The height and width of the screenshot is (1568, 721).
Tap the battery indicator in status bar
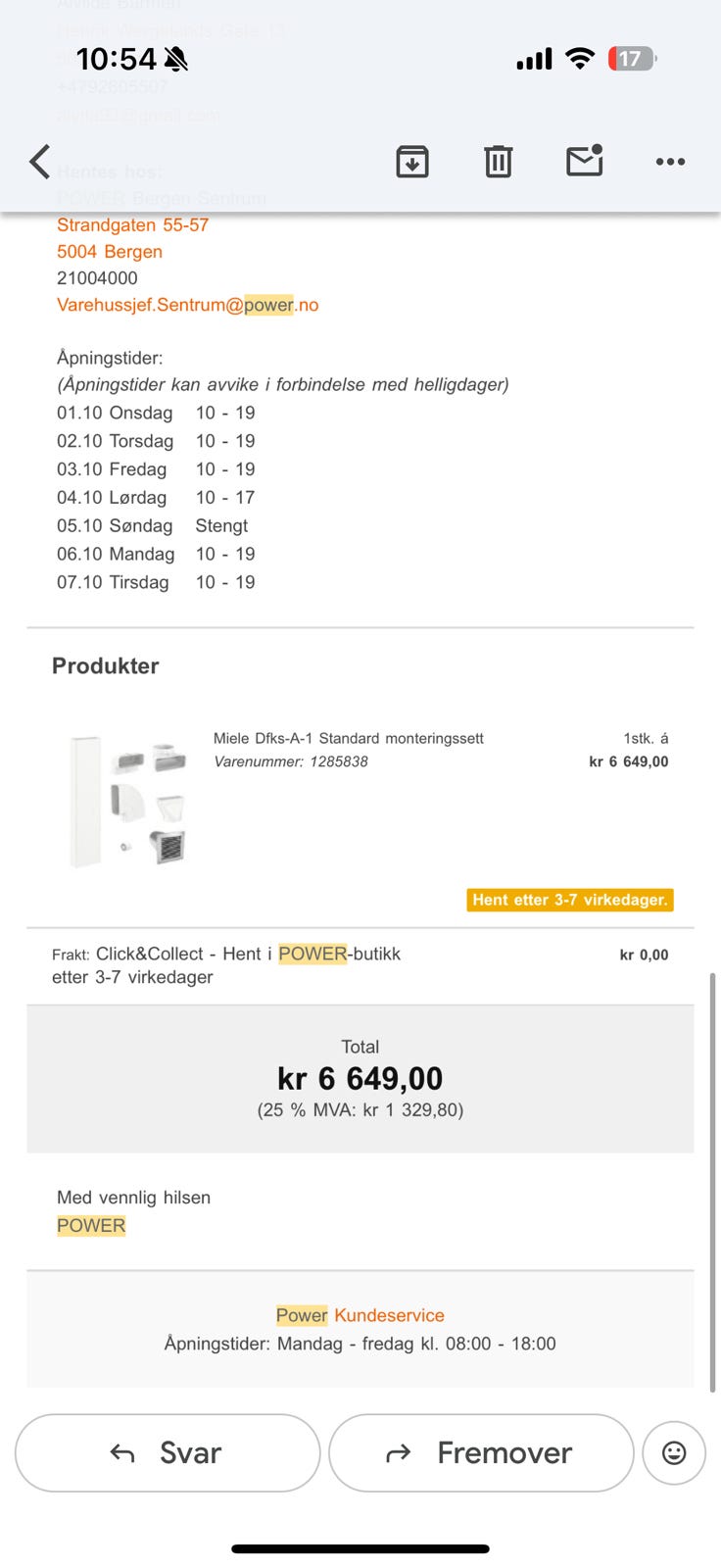(632, 59)
